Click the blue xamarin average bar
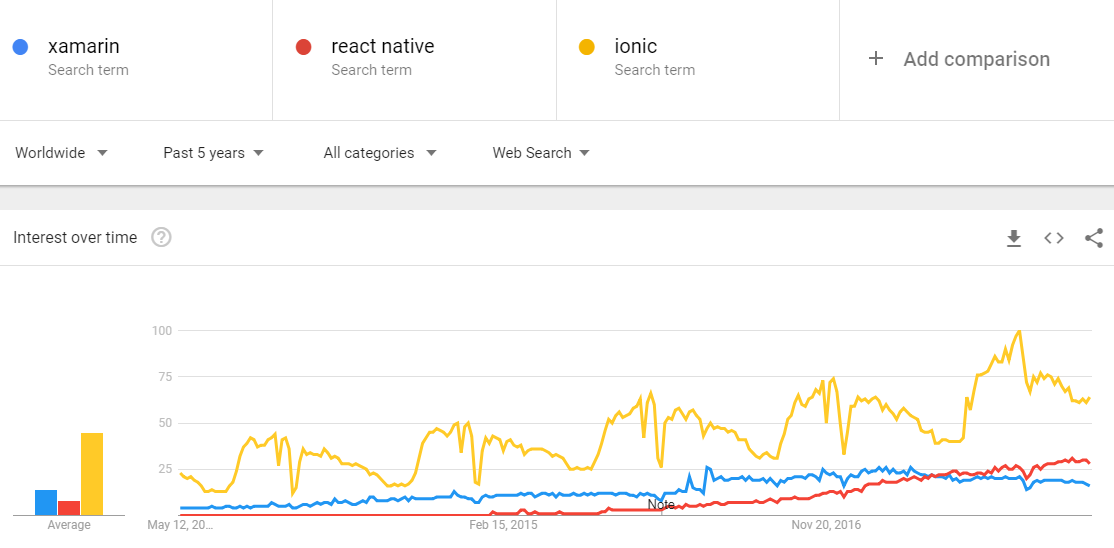Image resolution: width=1114 pixels, height=548 pixels. point(46,502)
